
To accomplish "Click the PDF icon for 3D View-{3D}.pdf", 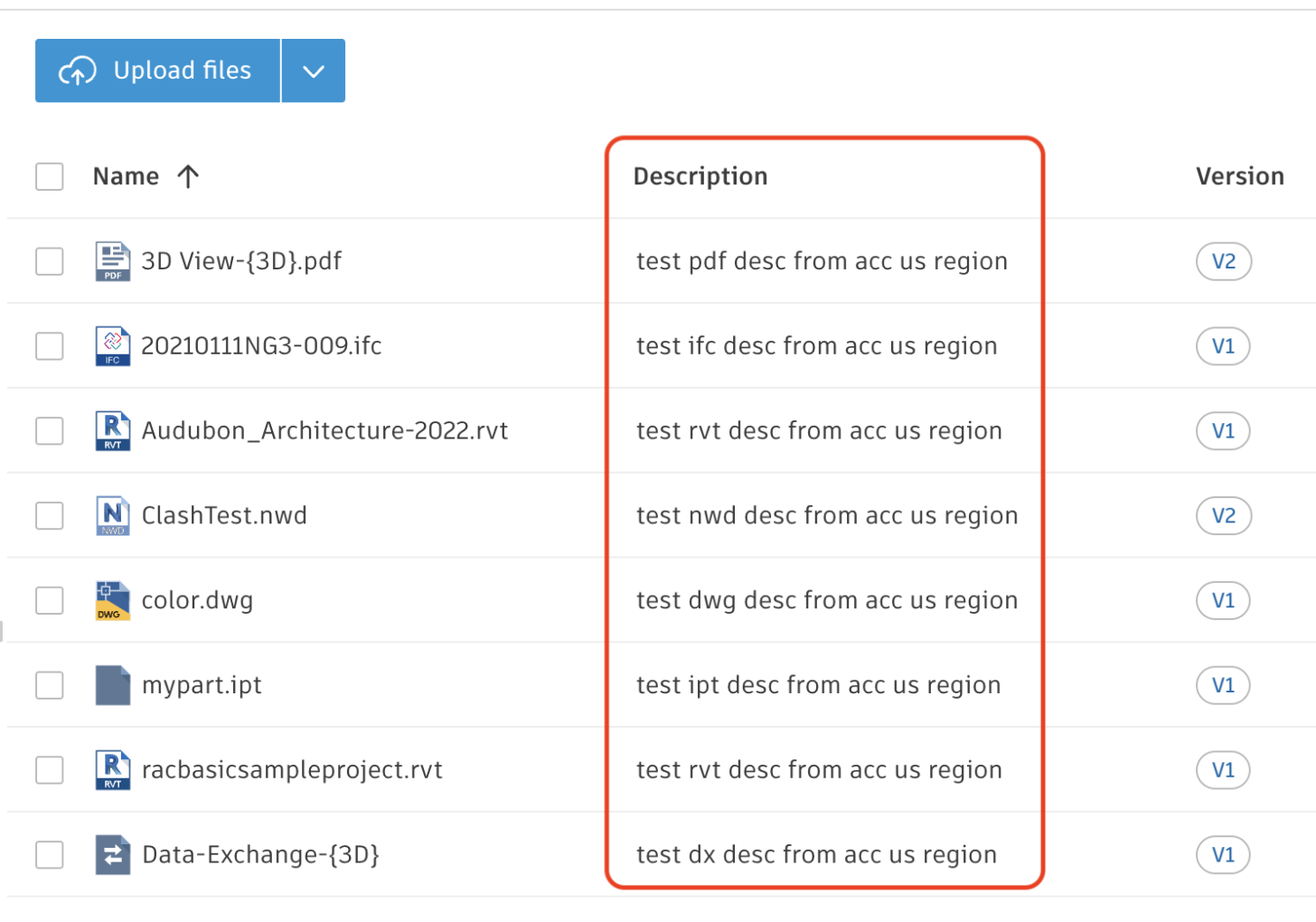I will click(112, 261).
